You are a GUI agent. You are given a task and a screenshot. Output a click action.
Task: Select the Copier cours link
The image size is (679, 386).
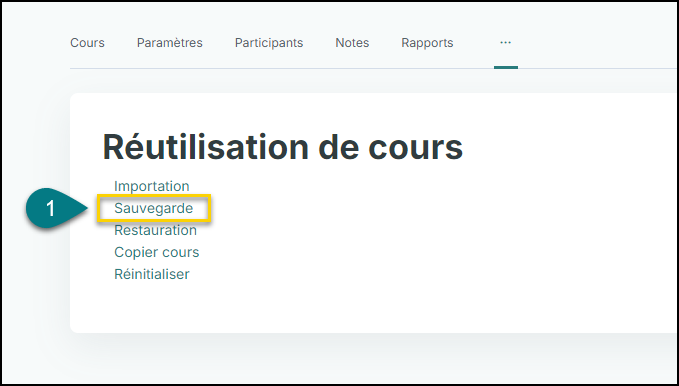(x=156, y=252)
